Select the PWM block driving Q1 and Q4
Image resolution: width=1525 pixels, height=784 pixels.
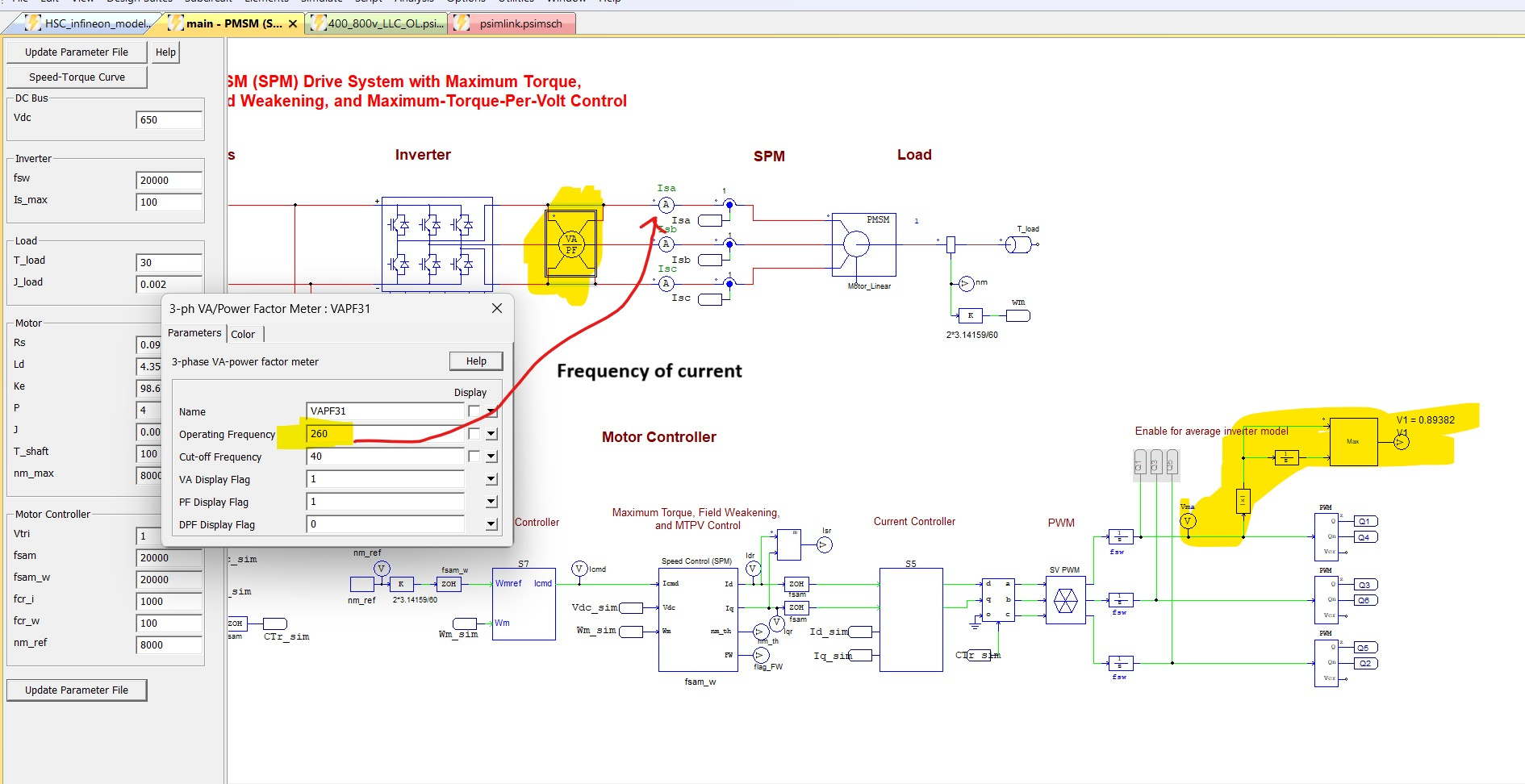[1327, 536]
